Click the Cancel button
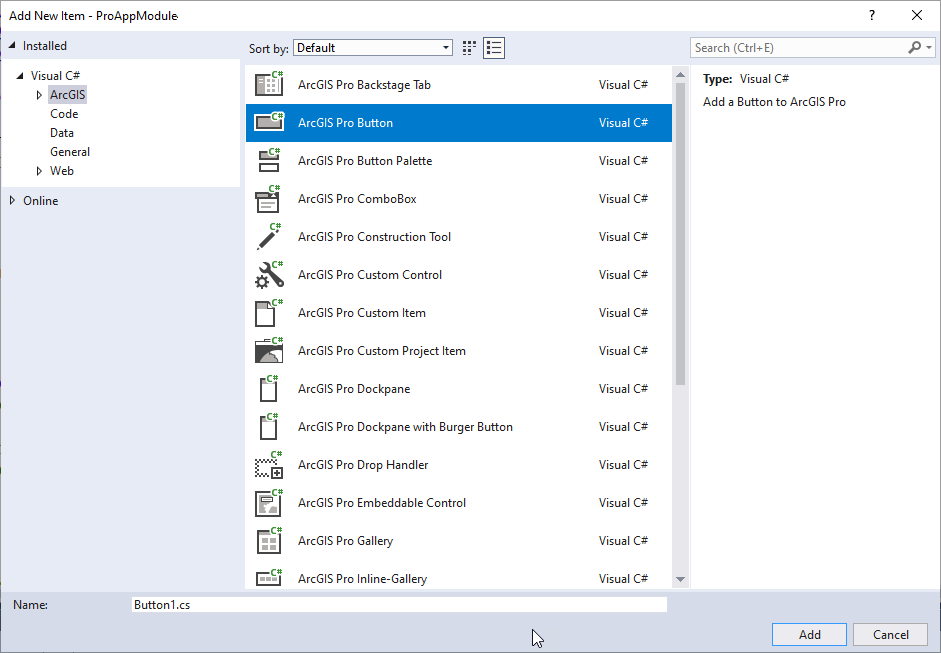The height and width of the screenshot is (653, 941). click(890, 635)
